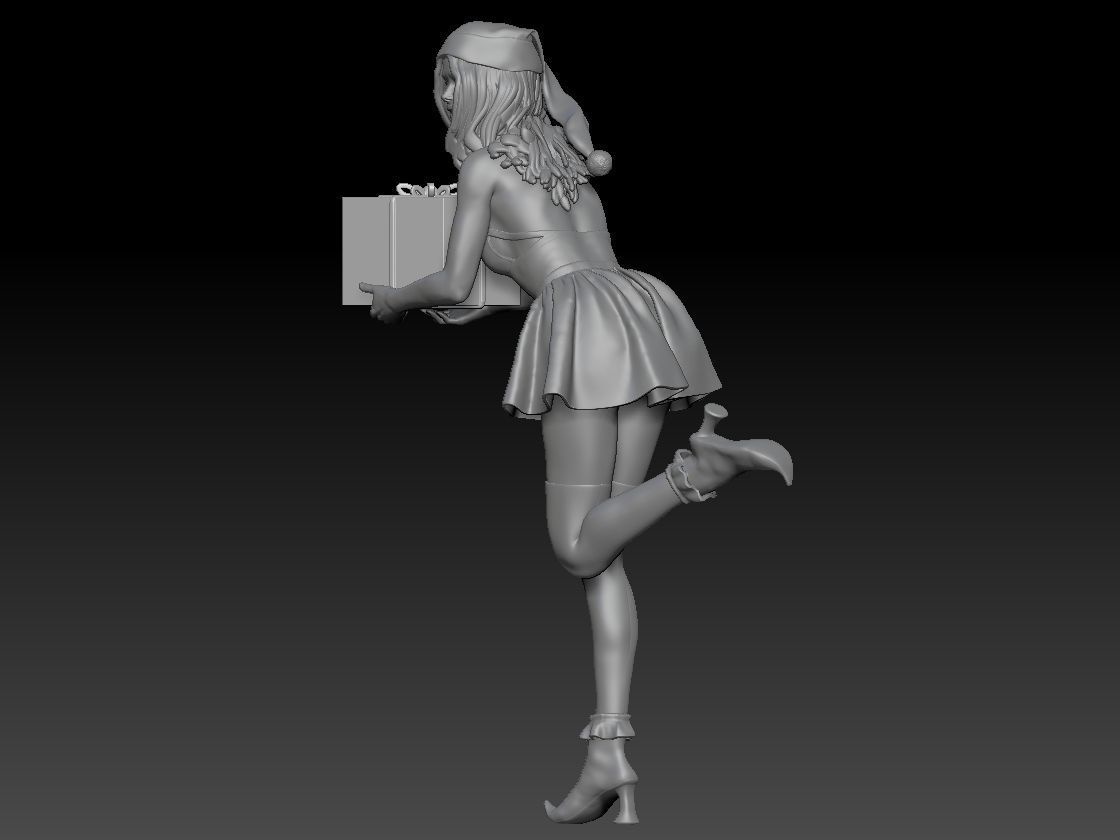Click the pleated skirt of the model

click(611, 345)
